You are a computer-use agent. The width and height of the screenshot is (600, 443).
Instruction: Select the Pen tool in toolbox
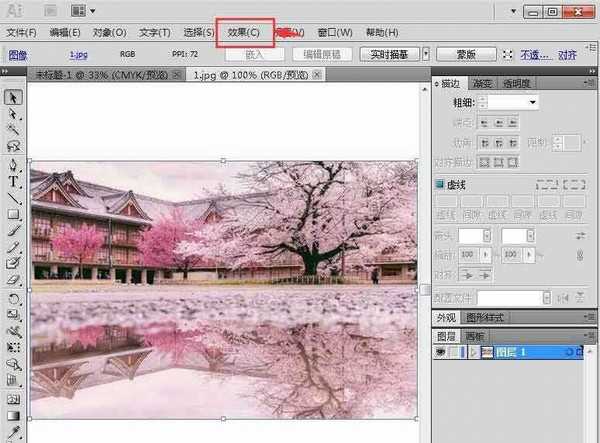[14, 164]
